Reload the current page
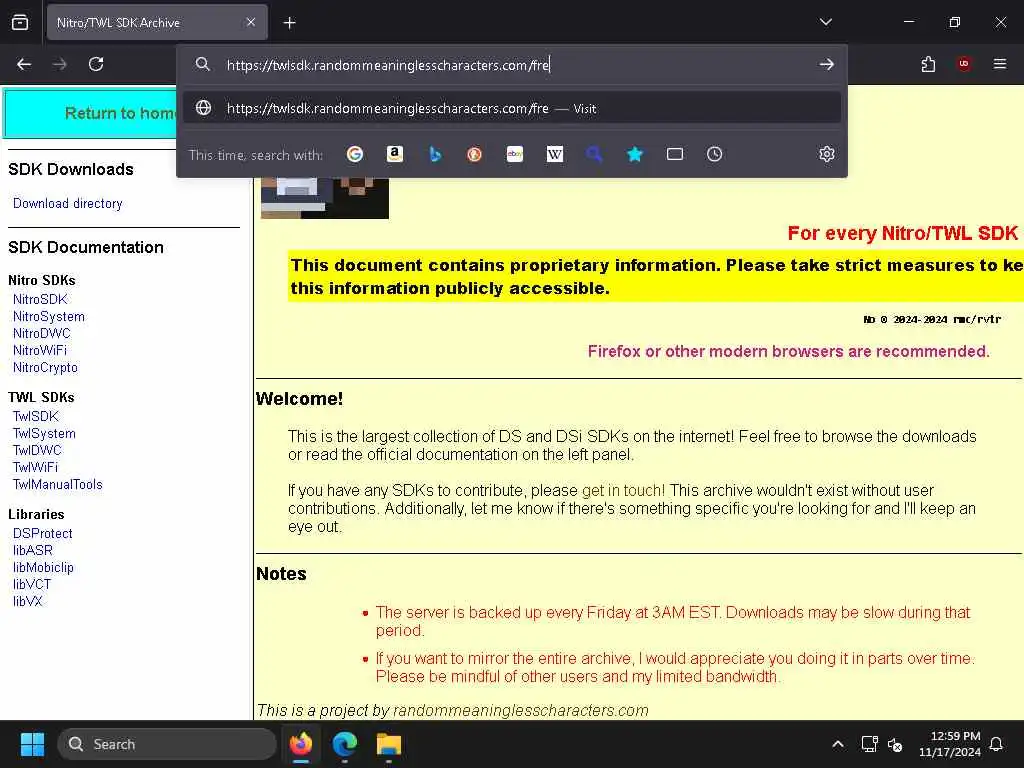 (96, 64)
